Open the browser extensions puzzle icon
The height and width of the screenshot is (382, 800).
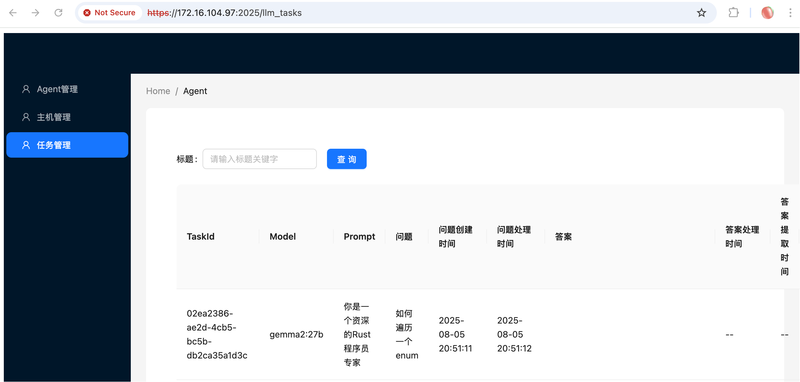(x=733, y=13)
